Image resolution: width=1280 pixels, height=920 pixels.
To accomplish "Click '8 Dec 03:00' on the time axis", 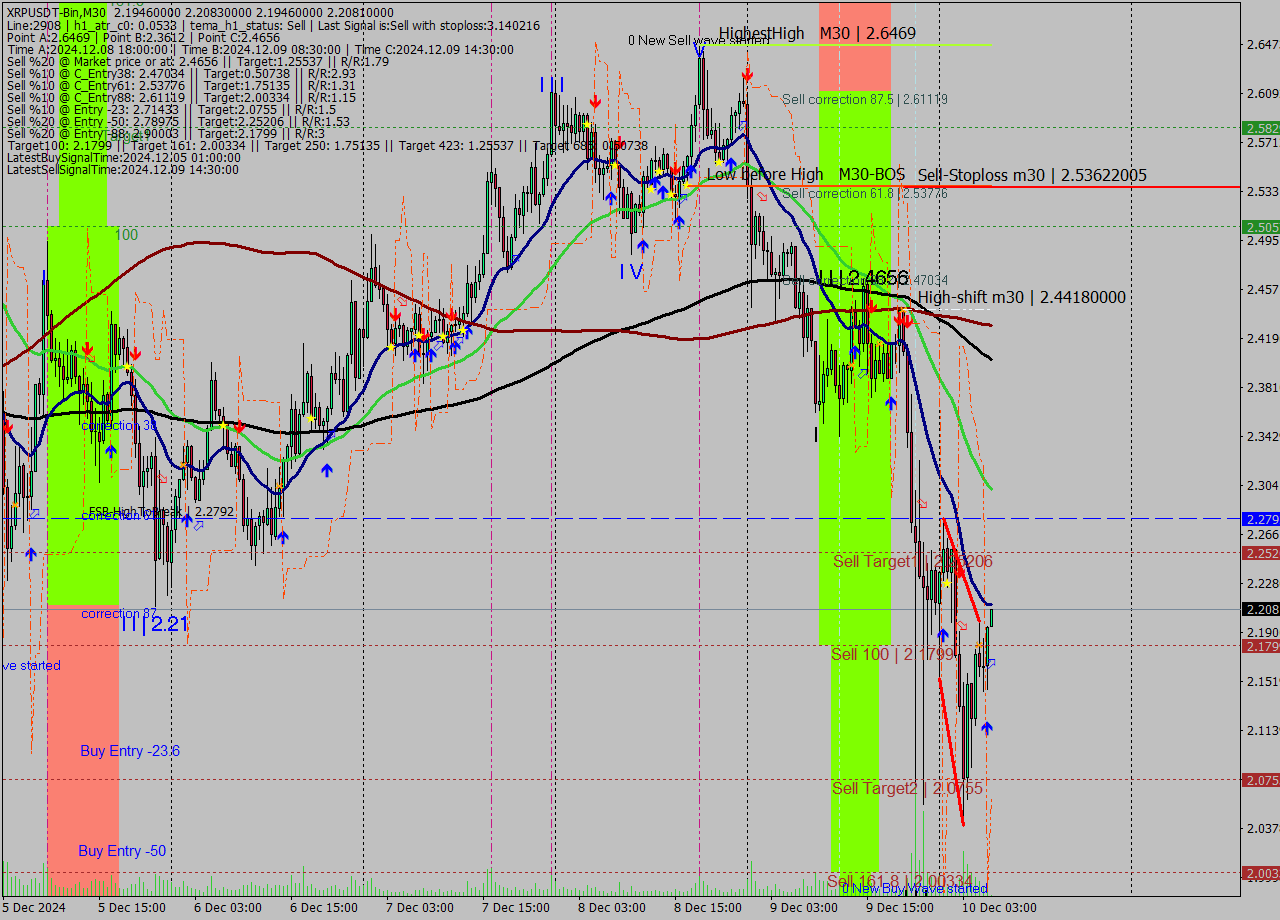I will click(612, 907).
